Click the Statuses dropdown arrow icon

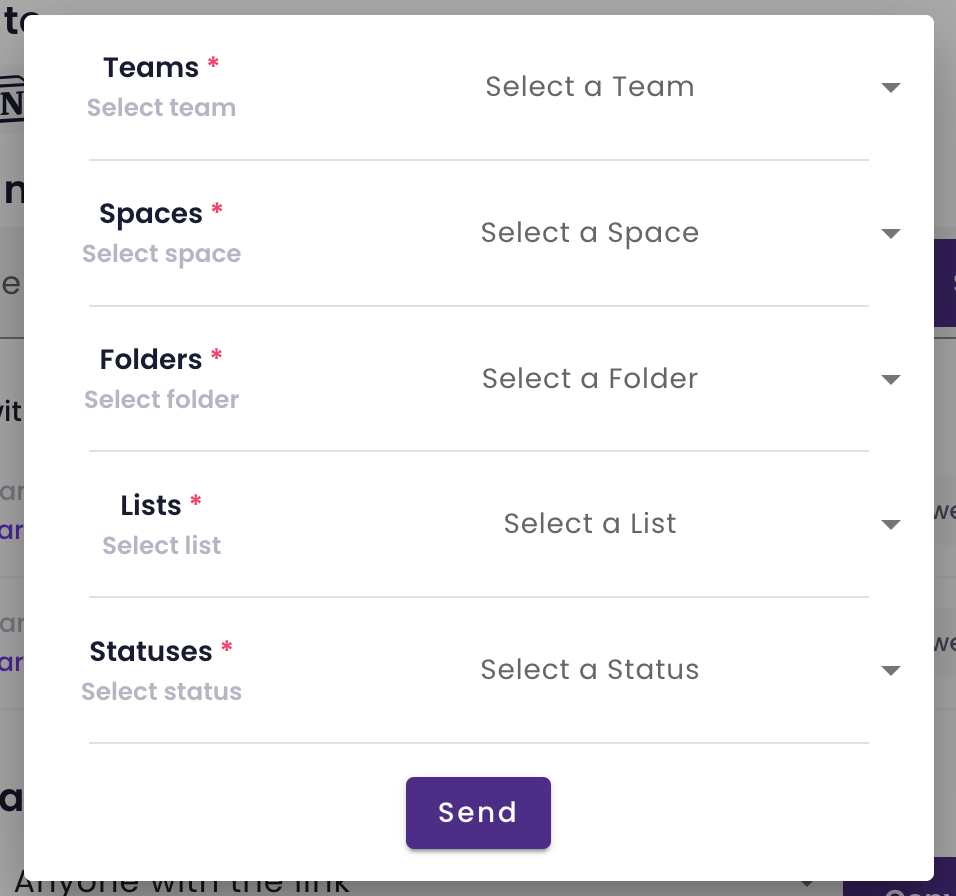click(891, 671)
